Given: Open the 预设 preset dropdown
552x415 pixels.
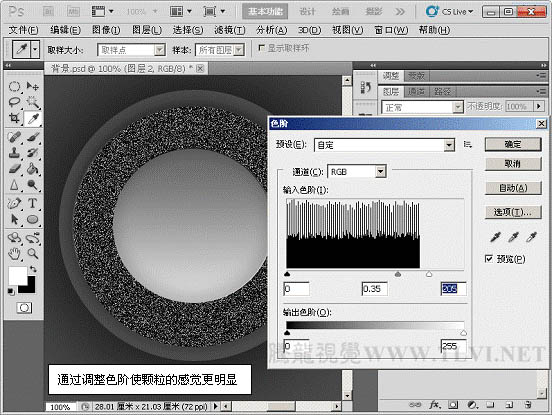Looking at the screenshot, I should (x=449, y=145).
